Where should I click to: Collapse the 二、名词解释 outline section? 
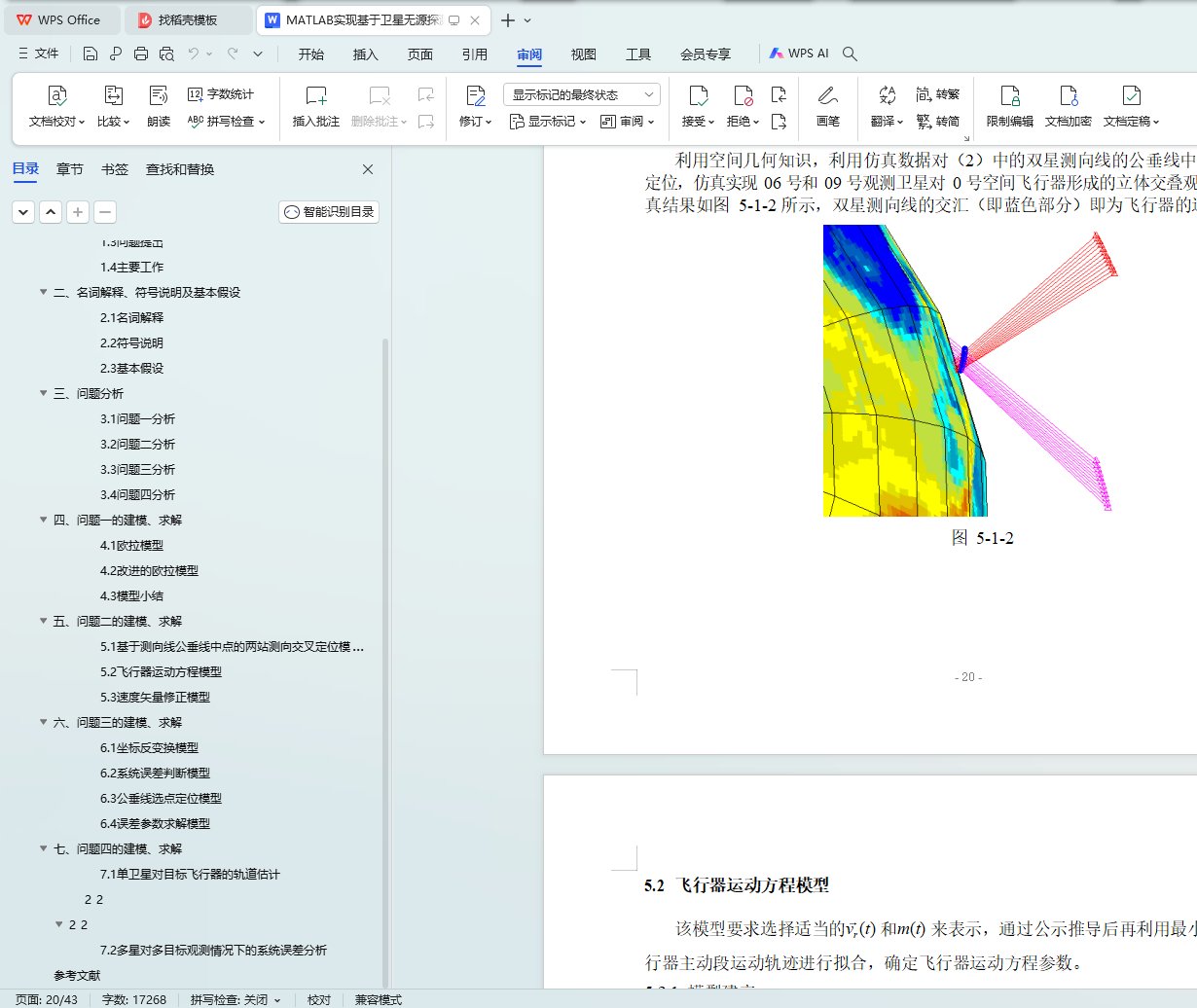[x=43, y=292]
